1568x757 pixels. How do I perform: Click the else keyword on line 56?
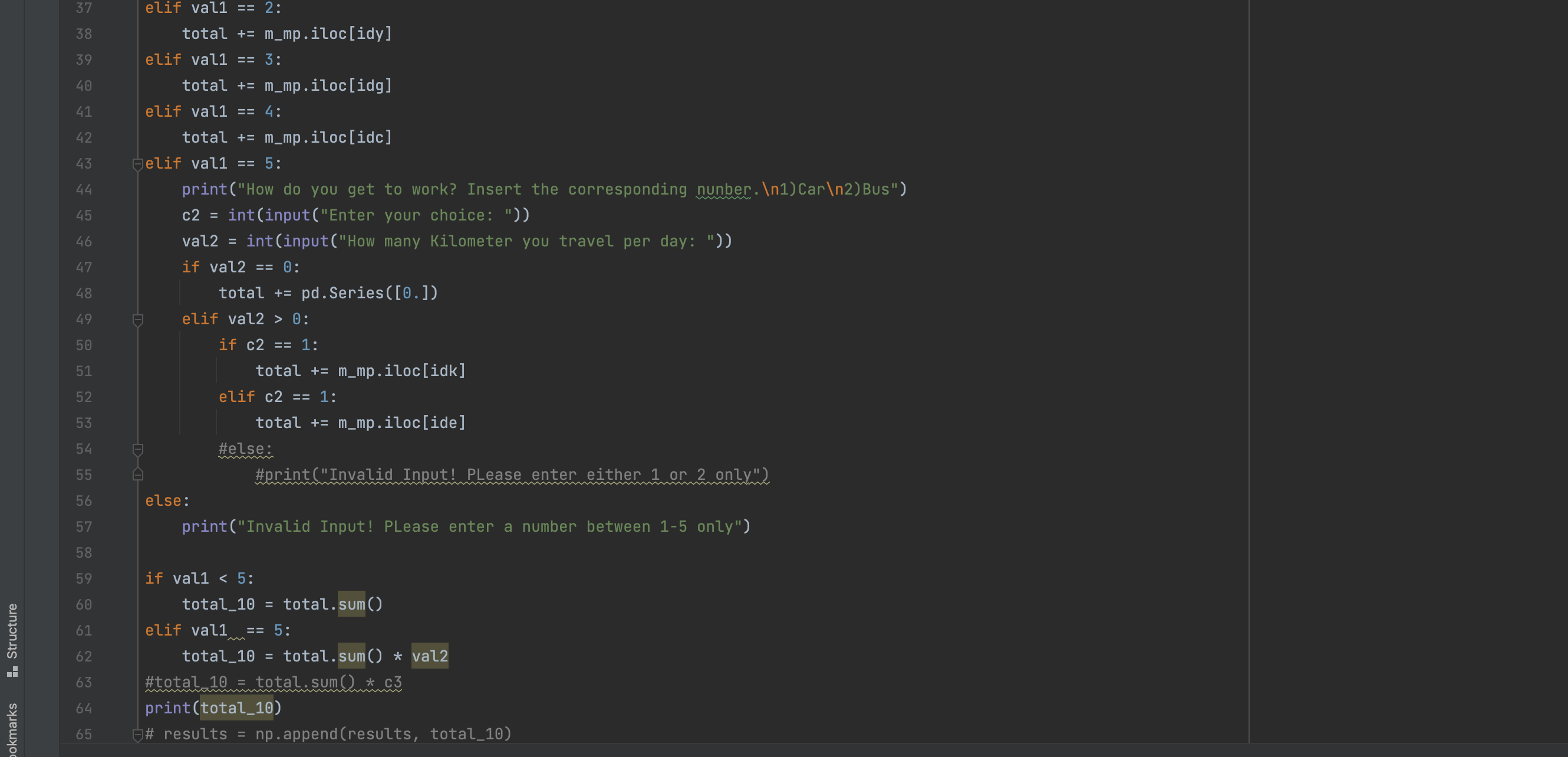click(163, 501)
